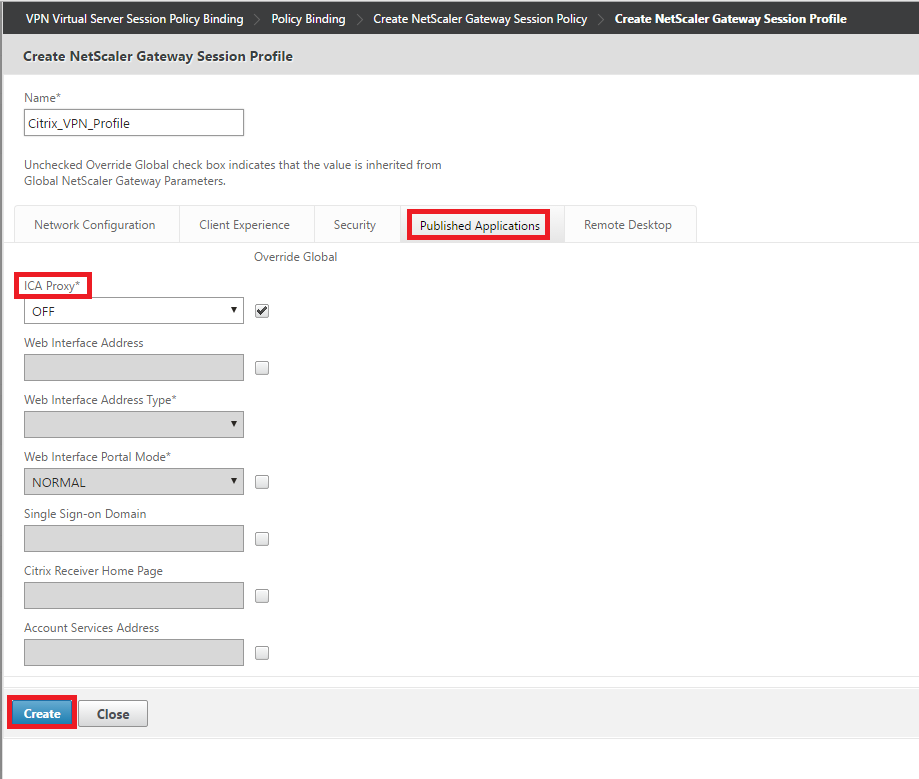
Task: Uncheck ICA Proxy Override Global checkbox
Action: coord(262,311)
